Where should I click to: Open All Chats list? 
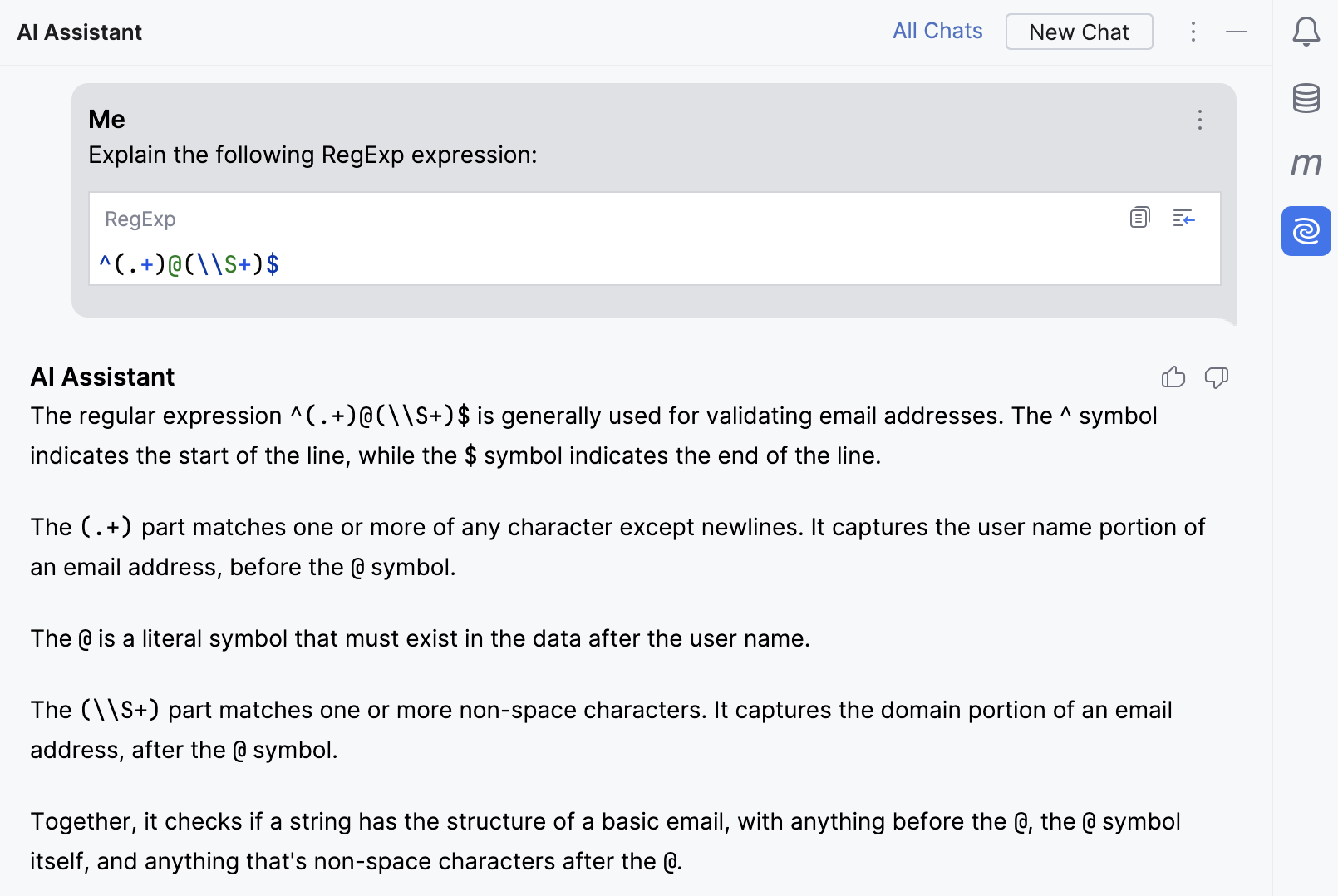coord(937,31)
